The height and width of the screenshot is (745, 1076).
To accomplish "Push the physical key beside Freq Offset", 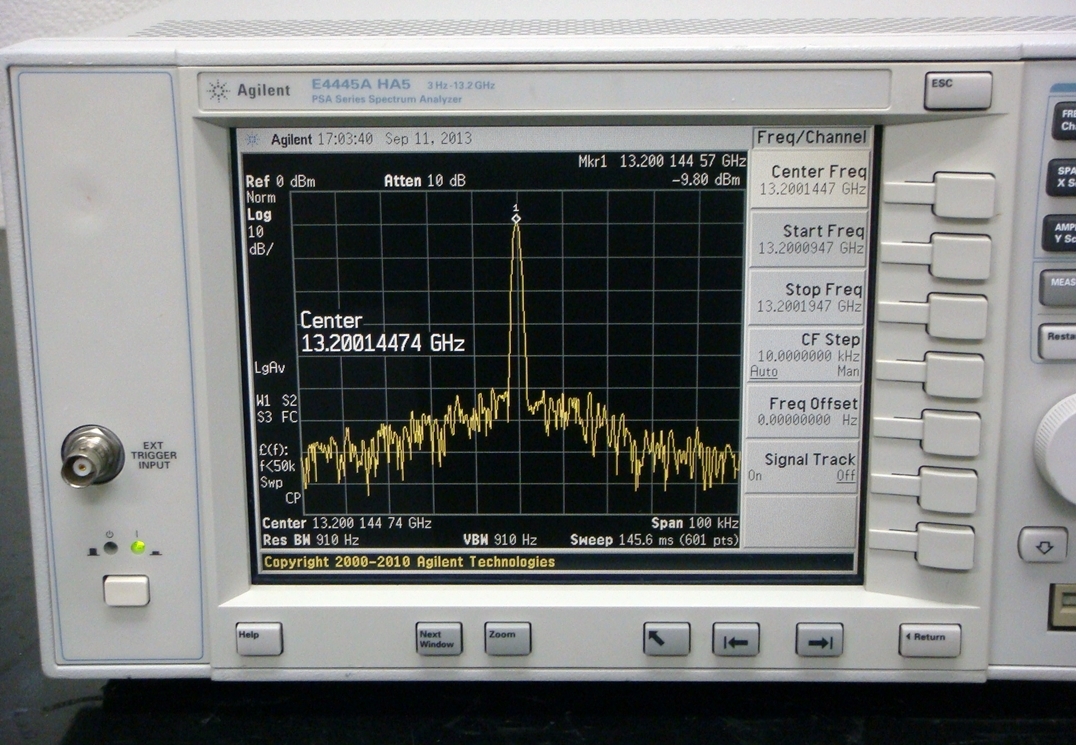I will point(951,433).
